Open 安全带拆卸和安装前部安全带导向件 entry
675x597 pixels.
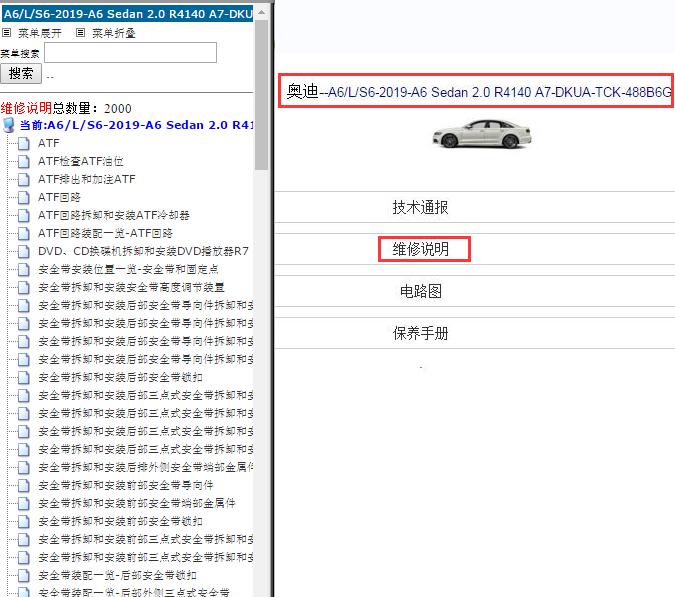[126, 486]
